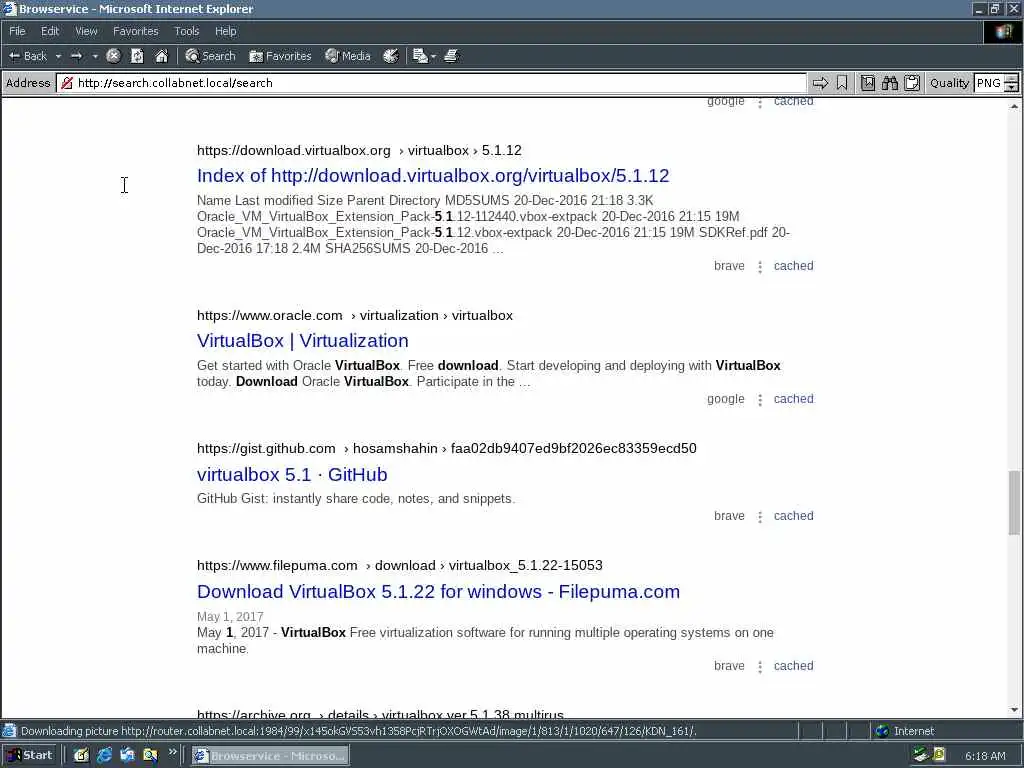
Task: Click inside the Address URL field
Action: pyautogui.click(x=431, y=83)
